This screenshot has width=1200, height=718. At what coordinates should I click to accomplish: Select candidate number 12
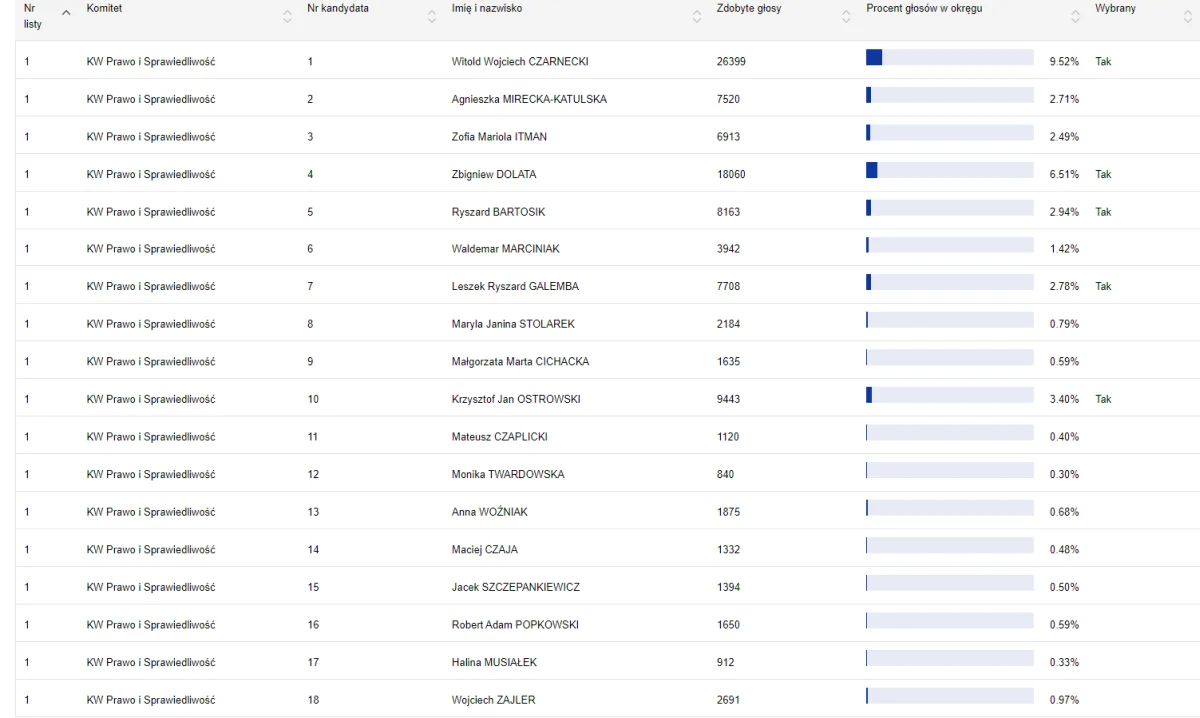(313, 474)
